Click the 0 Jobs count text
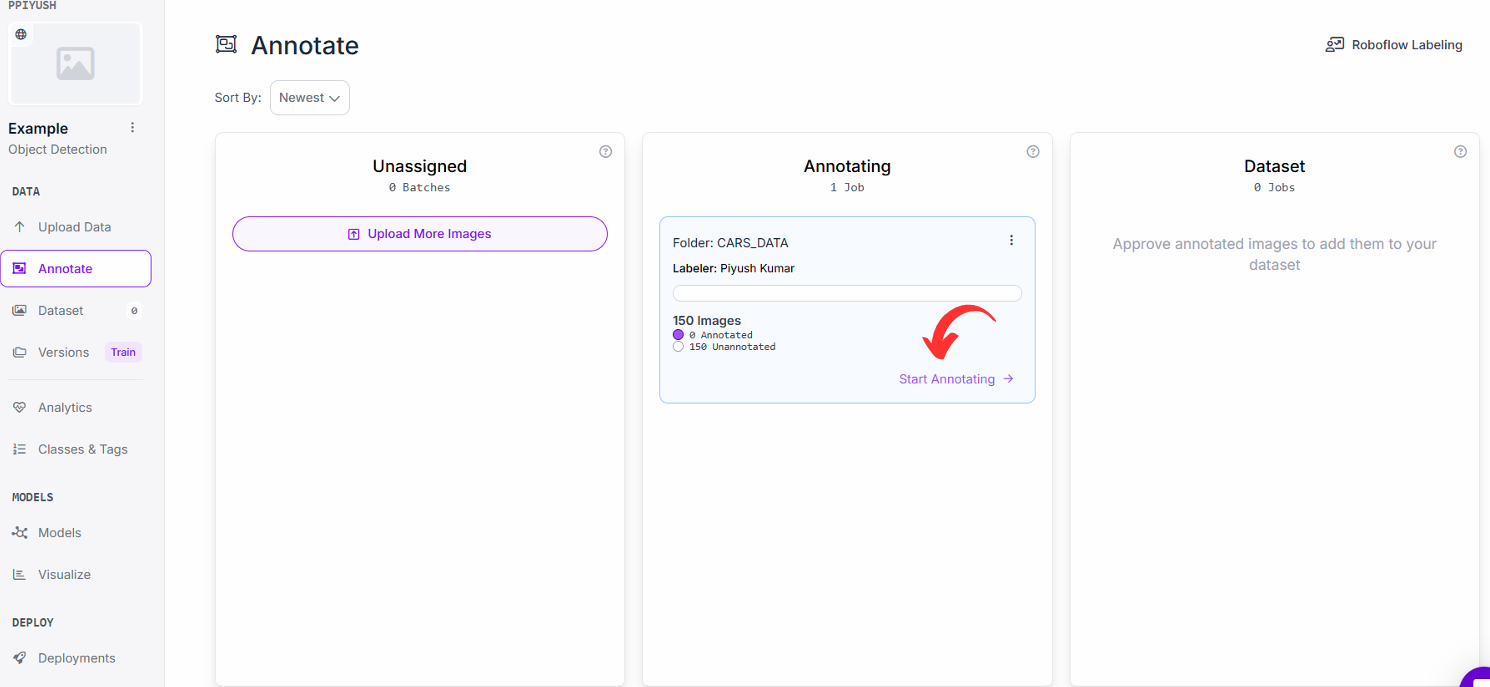 point(1275,187)
